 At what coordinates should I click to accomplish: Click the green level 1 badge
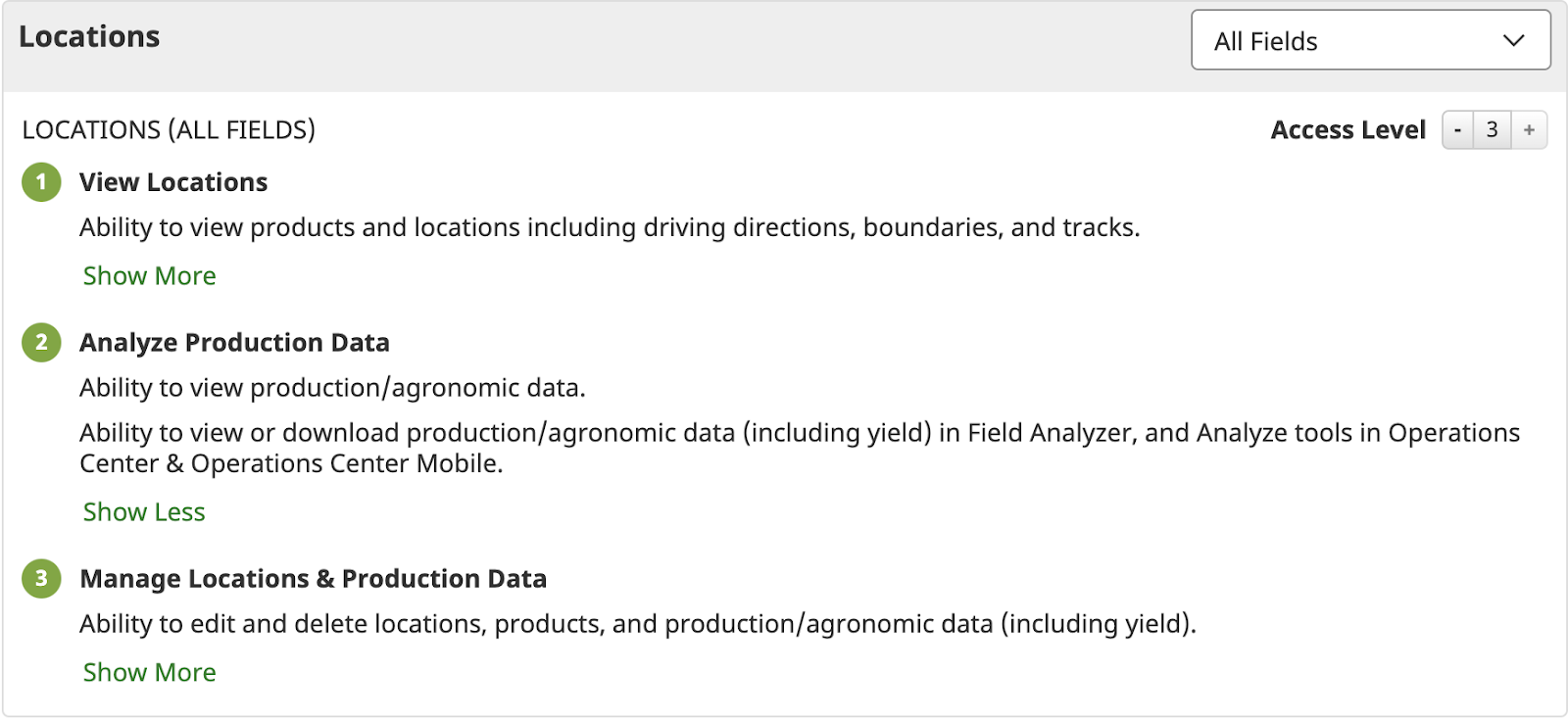coord(41,182)
